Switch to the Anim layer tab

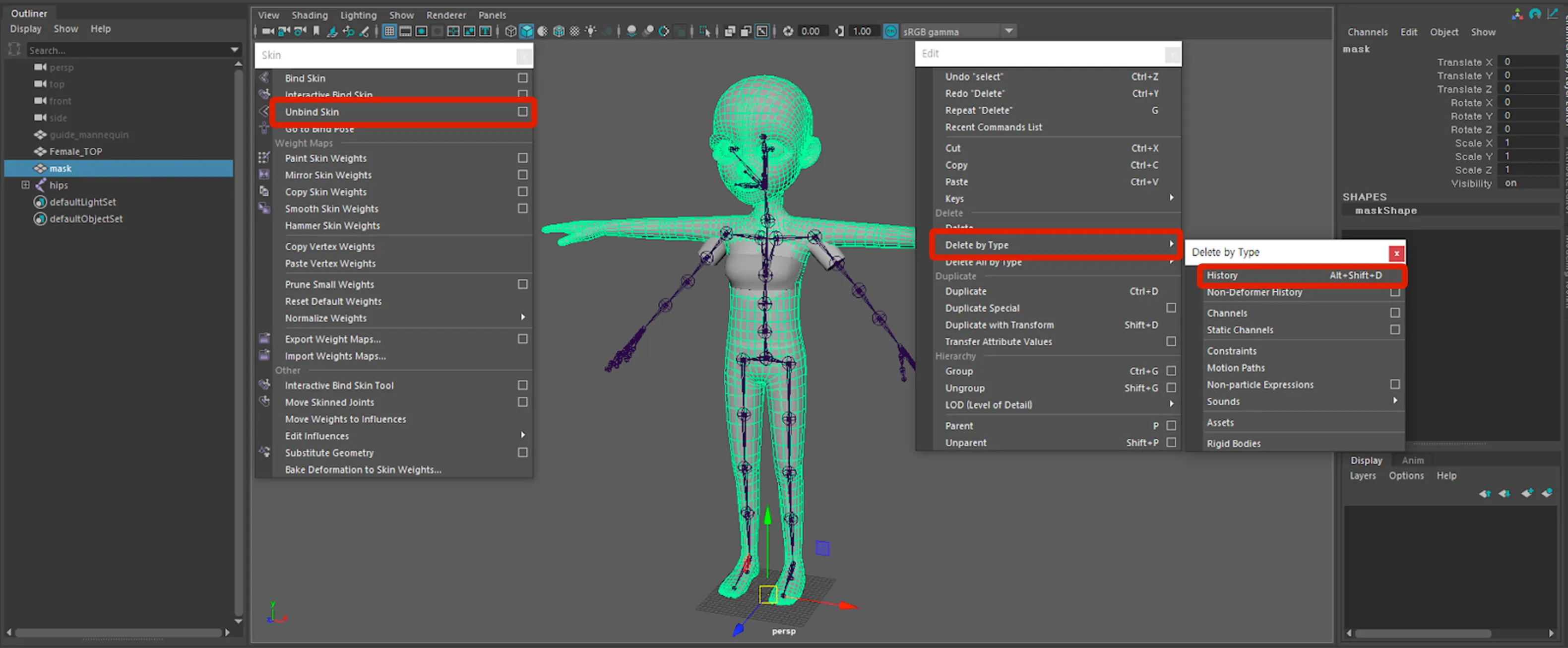[x=1412, y=460]
